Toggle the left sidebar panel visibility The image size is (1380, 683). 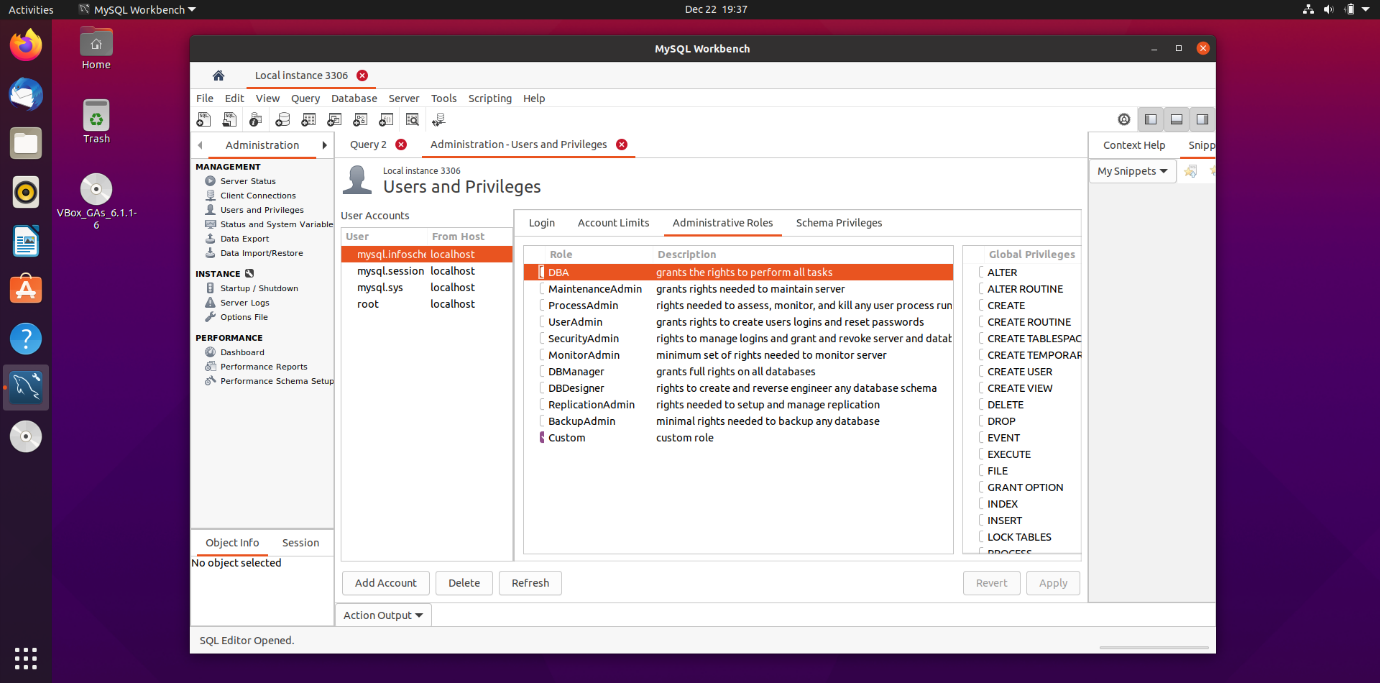tap(1151, 119)
